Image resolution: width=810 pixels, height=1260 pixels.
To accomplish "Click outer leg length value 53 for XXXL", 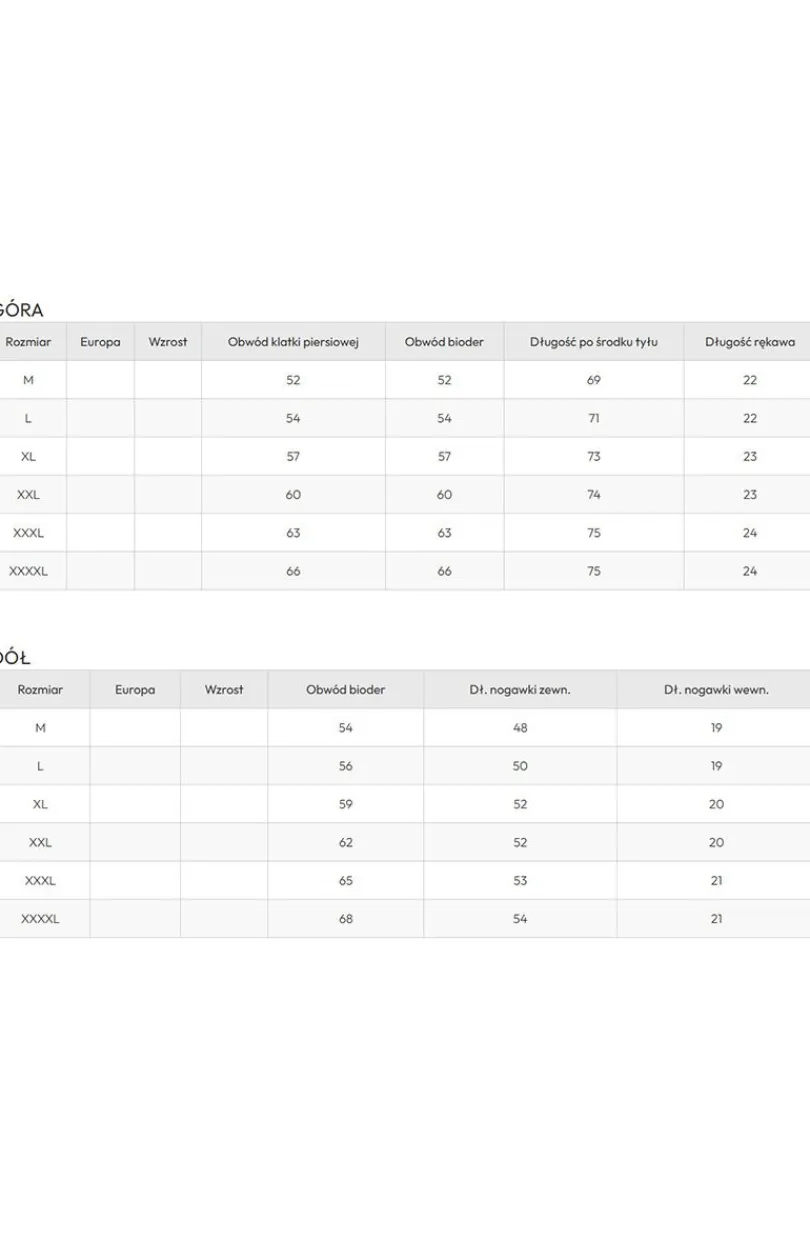I will 520,881.
